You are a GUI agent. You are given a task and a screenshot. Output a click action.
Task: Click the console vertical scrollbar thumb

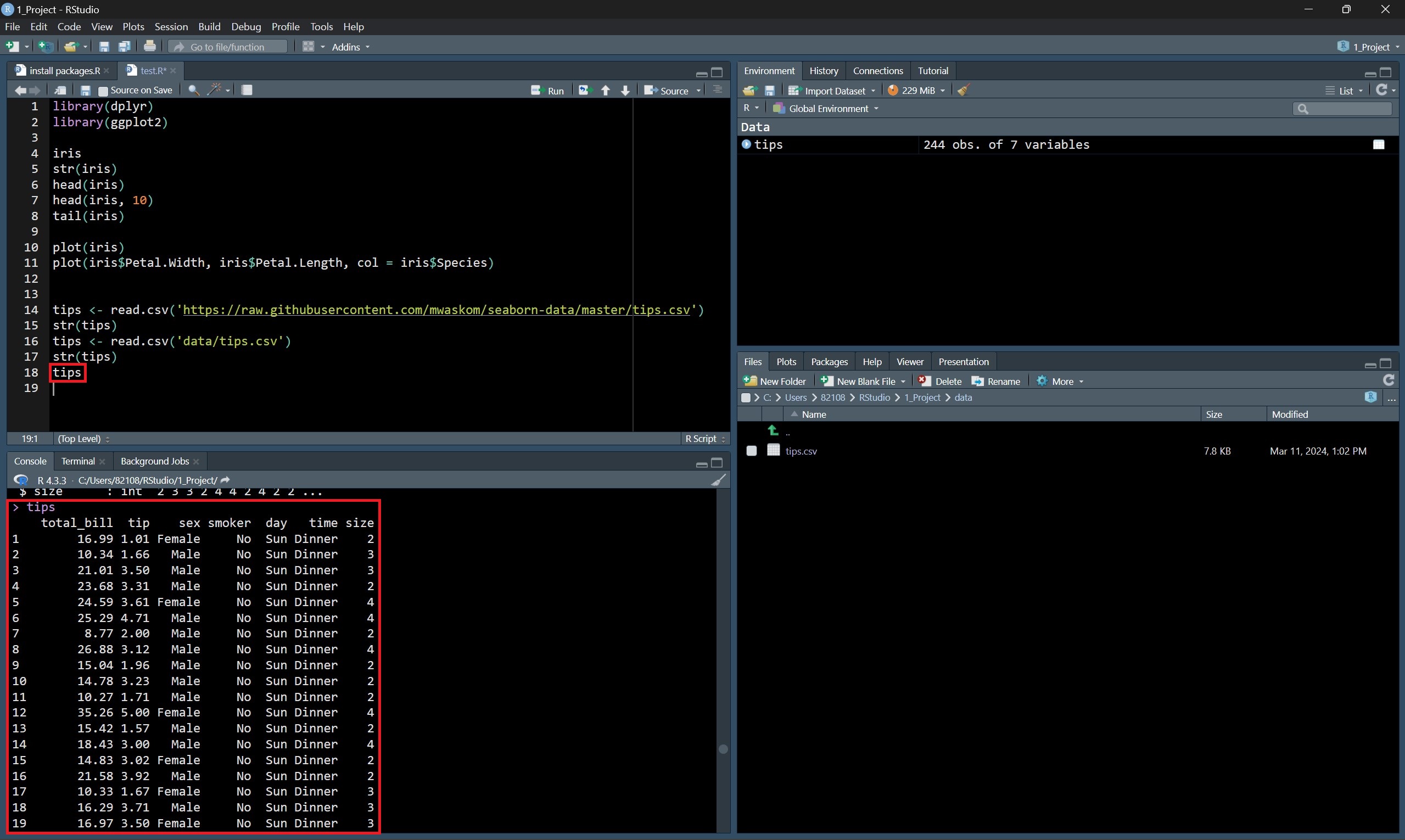723,749
